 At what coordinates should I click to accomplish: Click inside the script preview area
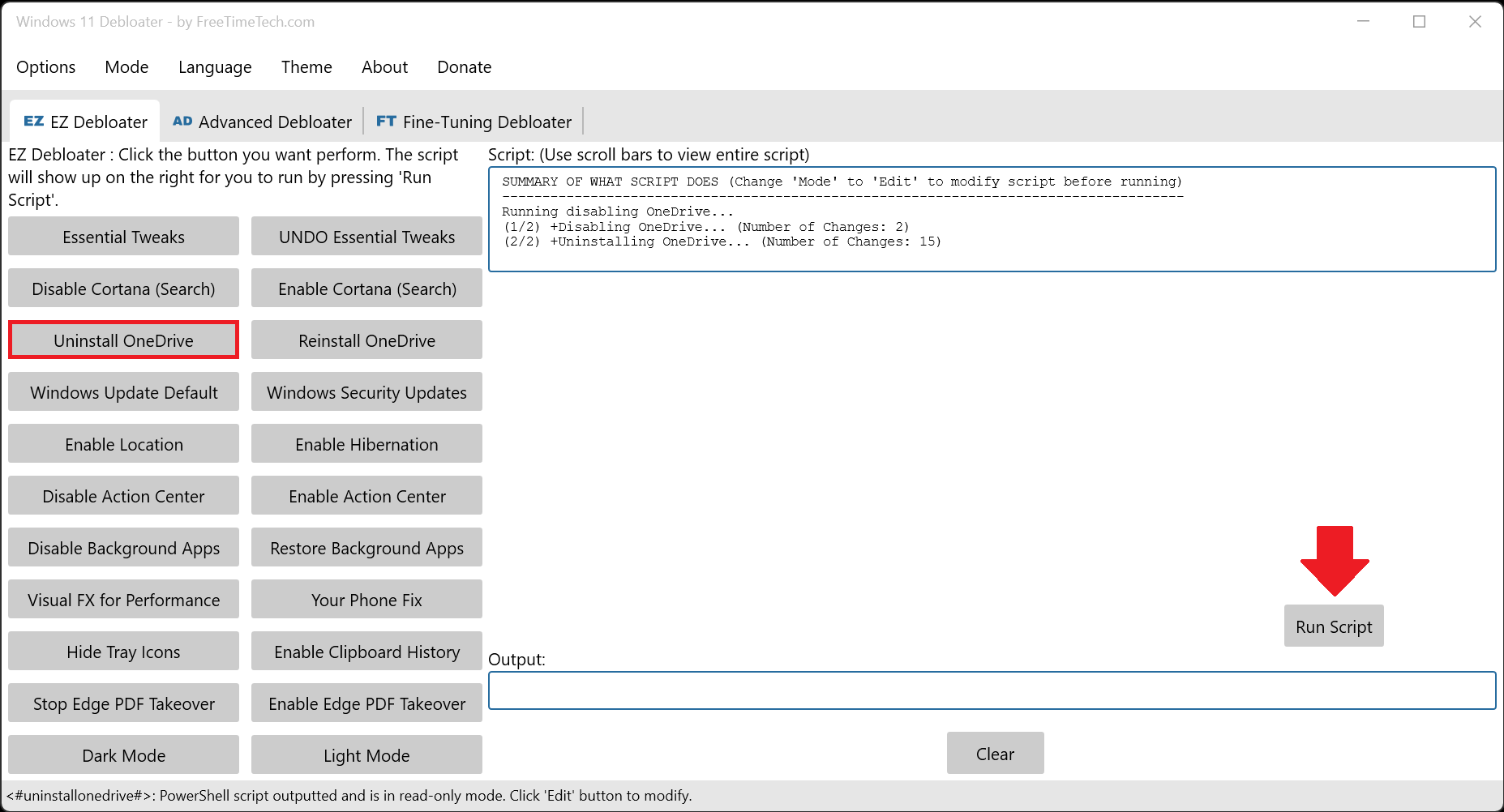(x=989, y=219)
